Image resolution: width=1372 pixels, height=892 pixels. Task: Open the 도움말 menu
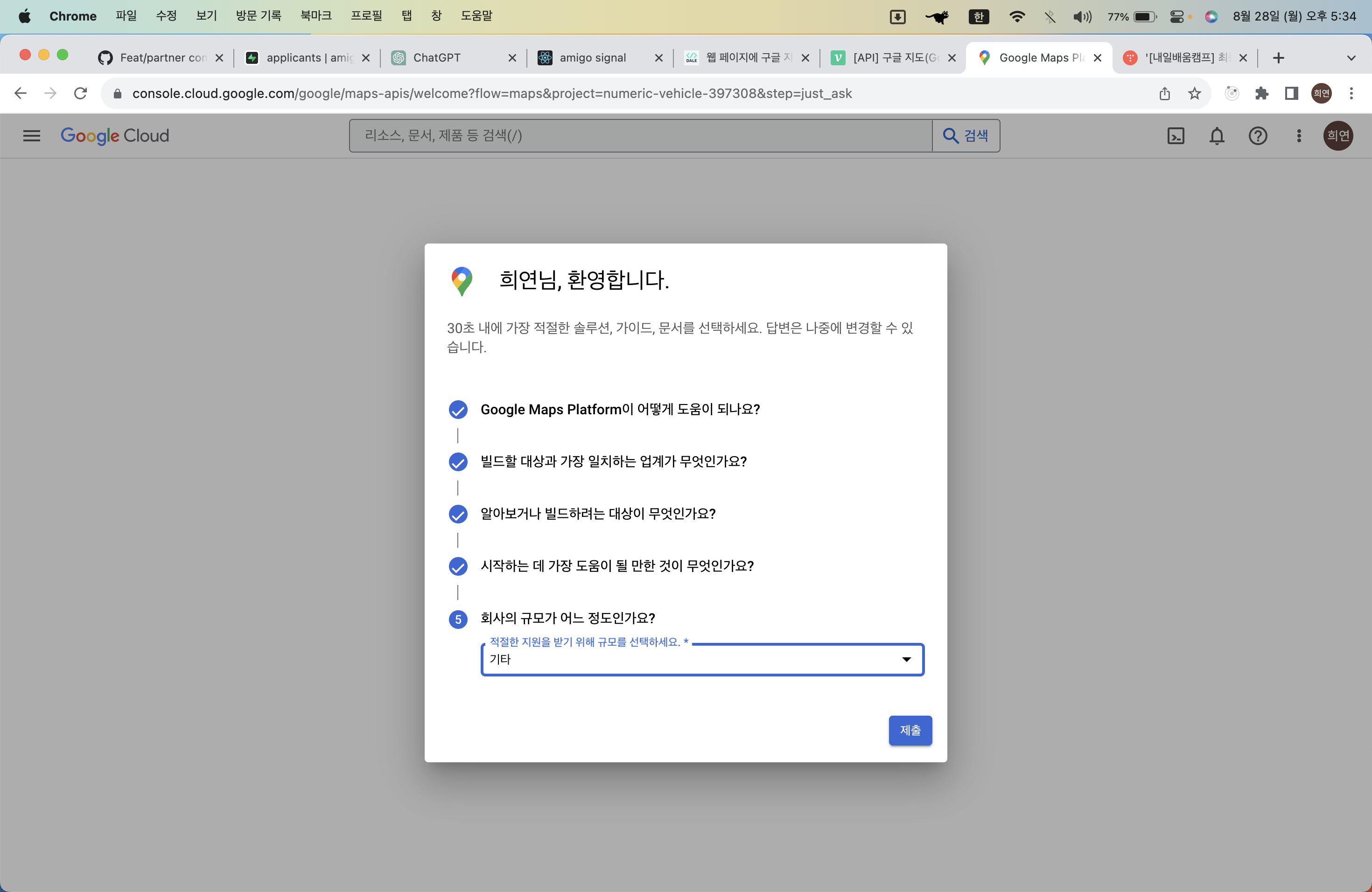pyautogui.click(x=477, y=16)
